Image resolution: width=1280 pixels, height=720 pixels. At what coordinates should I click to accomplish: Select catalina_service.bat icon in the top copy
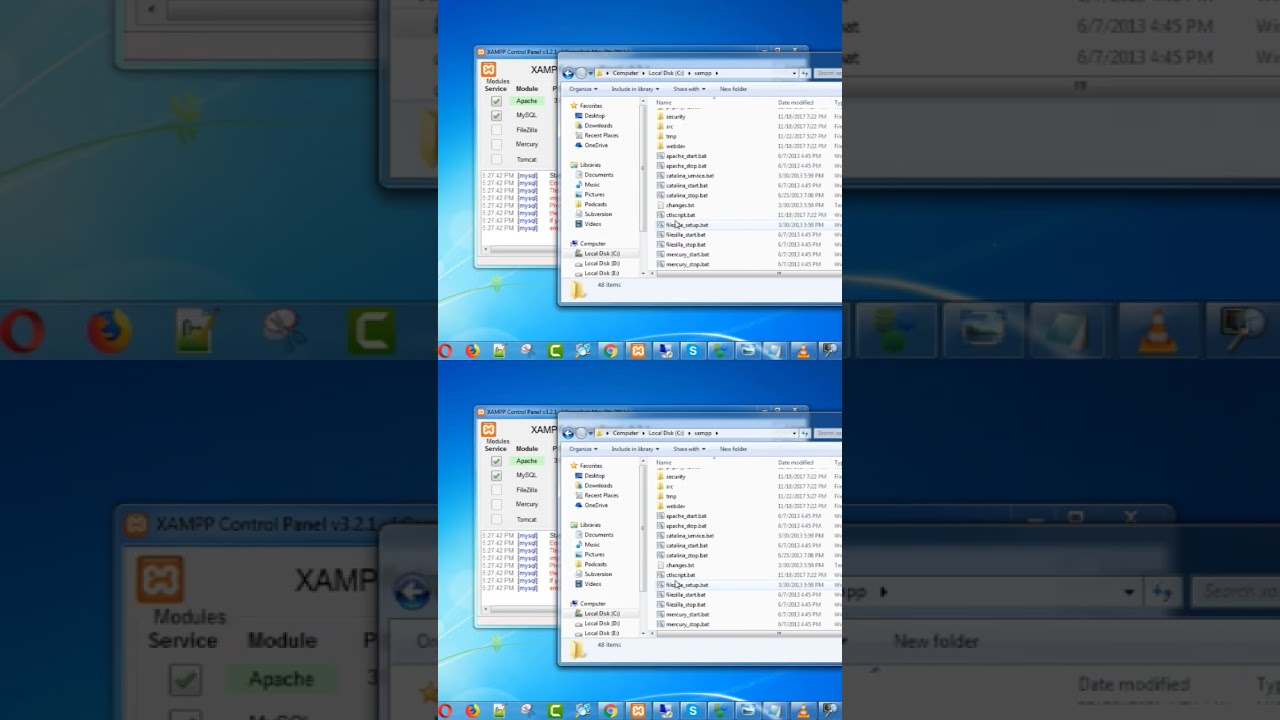(661, 176)
